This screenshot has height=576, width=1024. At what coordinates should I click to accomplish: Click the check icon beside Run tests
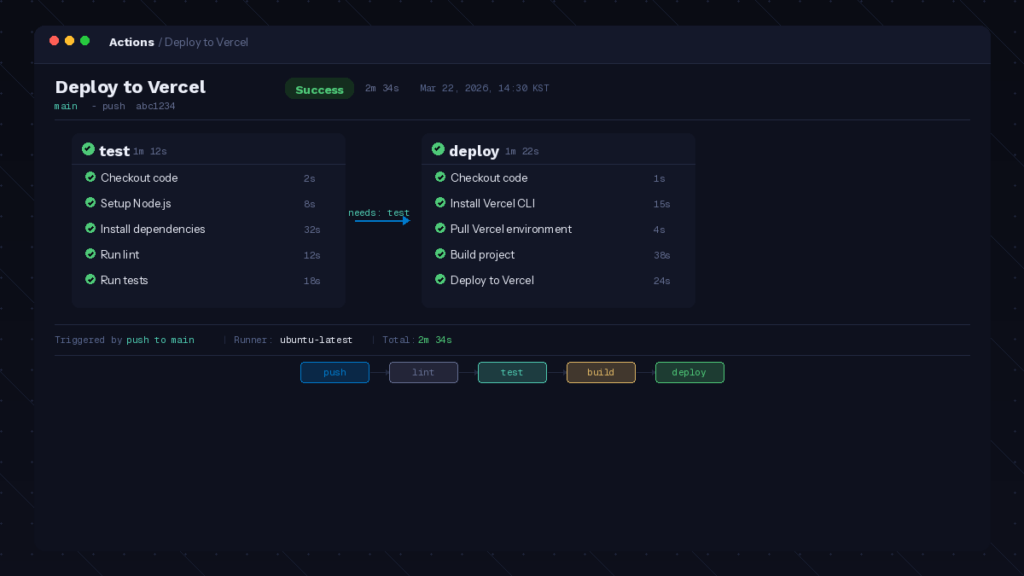91,280
